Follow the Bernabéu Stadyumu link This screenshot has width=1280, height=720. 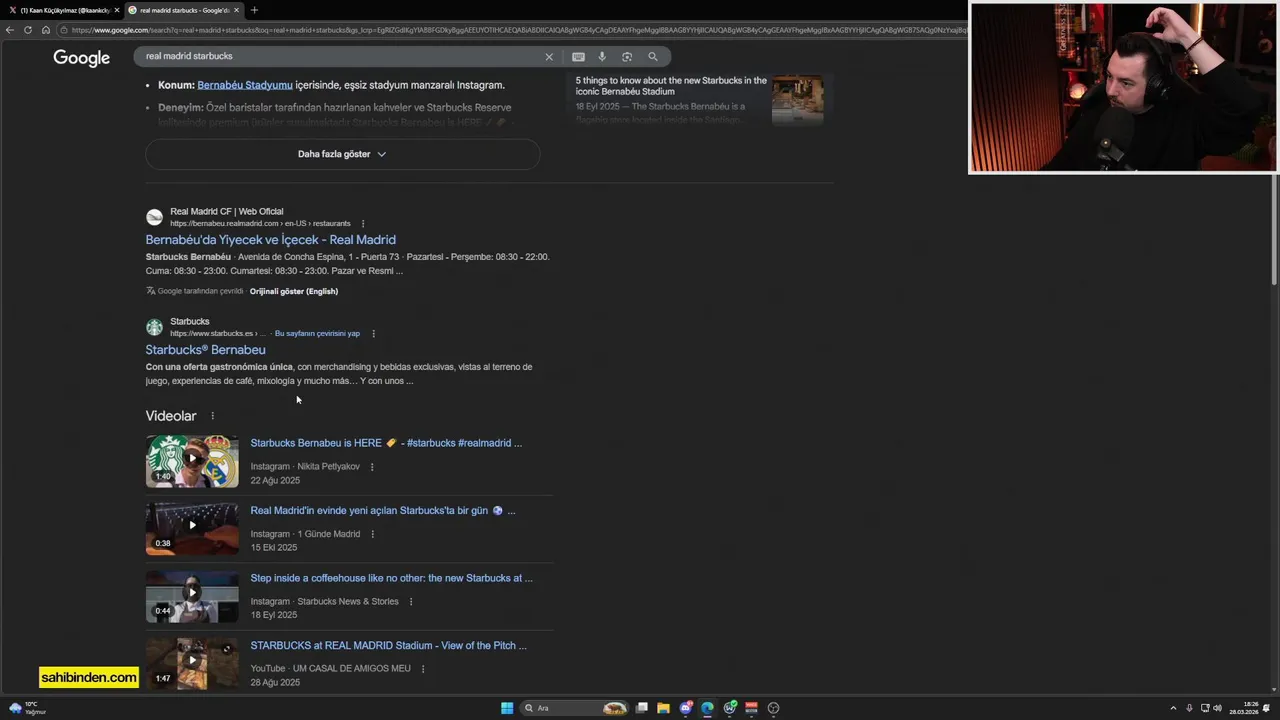[x=245, y=85]
